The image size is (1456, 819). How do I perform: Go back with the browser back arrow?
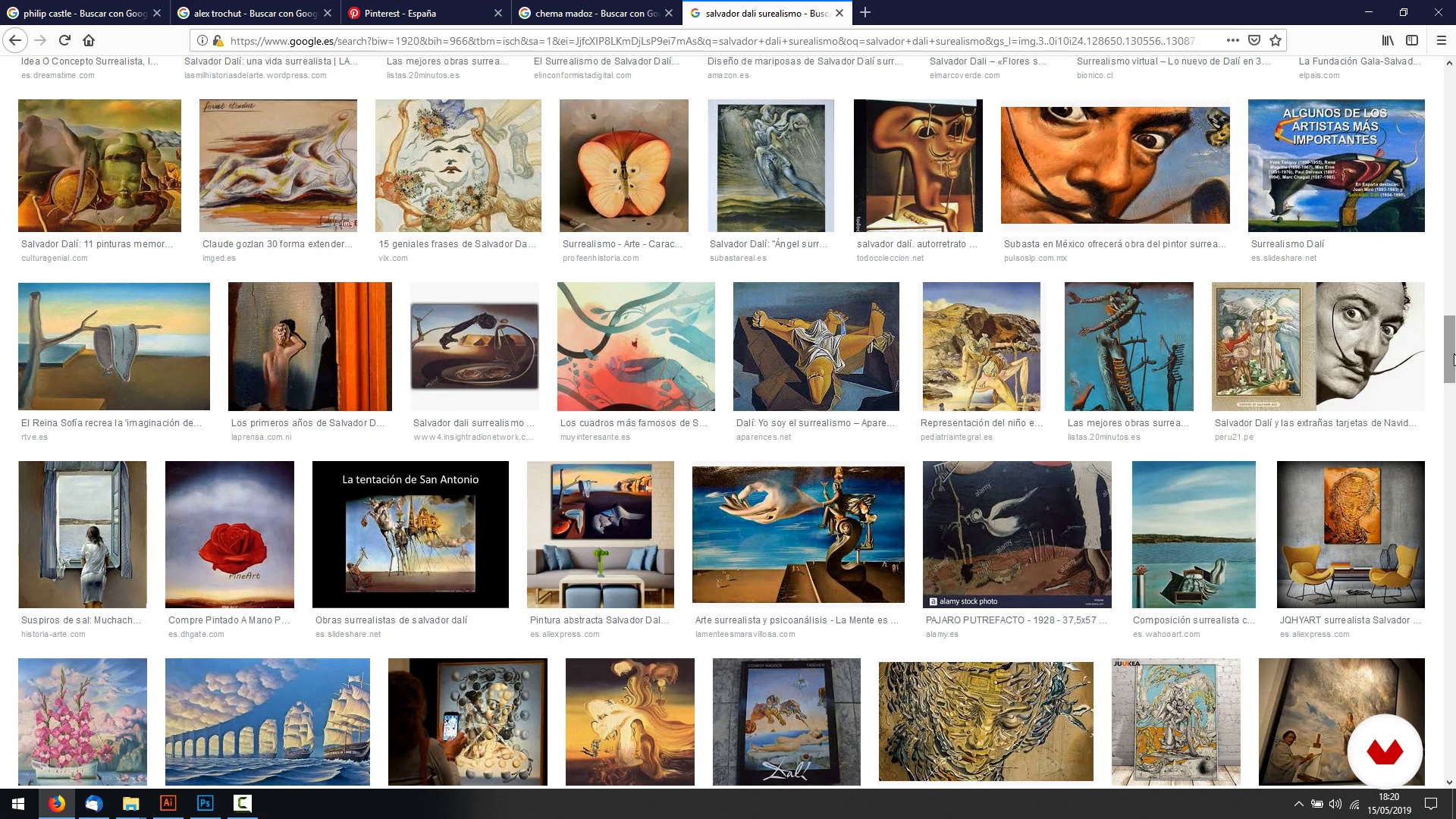click(15, 40)
